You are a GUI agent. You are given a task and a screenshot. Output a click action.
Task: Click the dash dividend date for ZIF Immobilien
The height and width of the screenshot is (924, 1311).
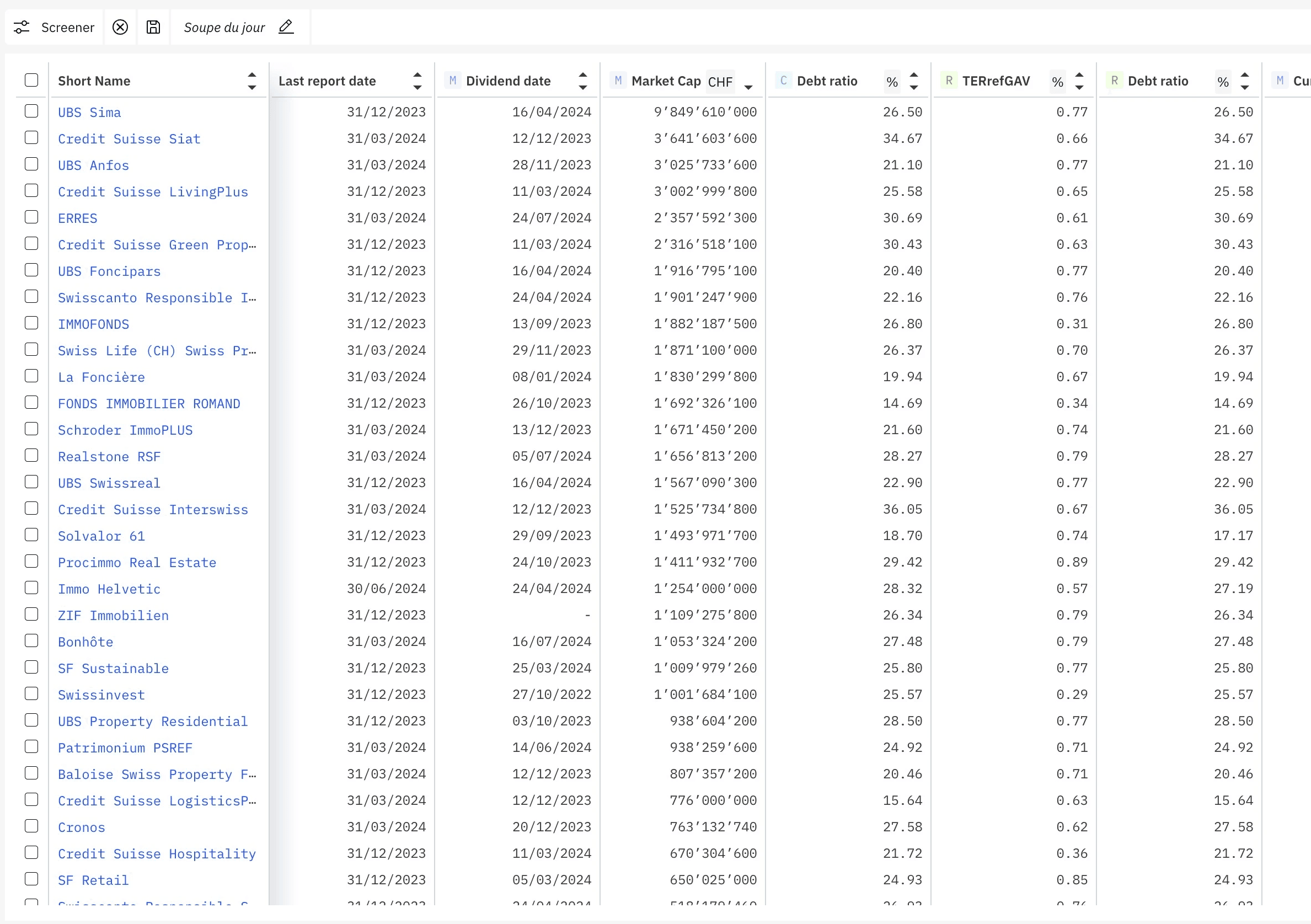[587, 615]
